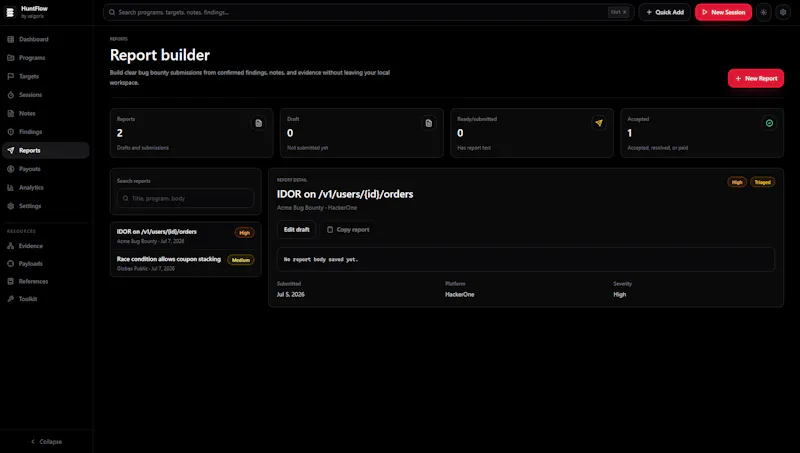Open Evidence under Resources
800x453 pixels.
click(x=46, y=246)
